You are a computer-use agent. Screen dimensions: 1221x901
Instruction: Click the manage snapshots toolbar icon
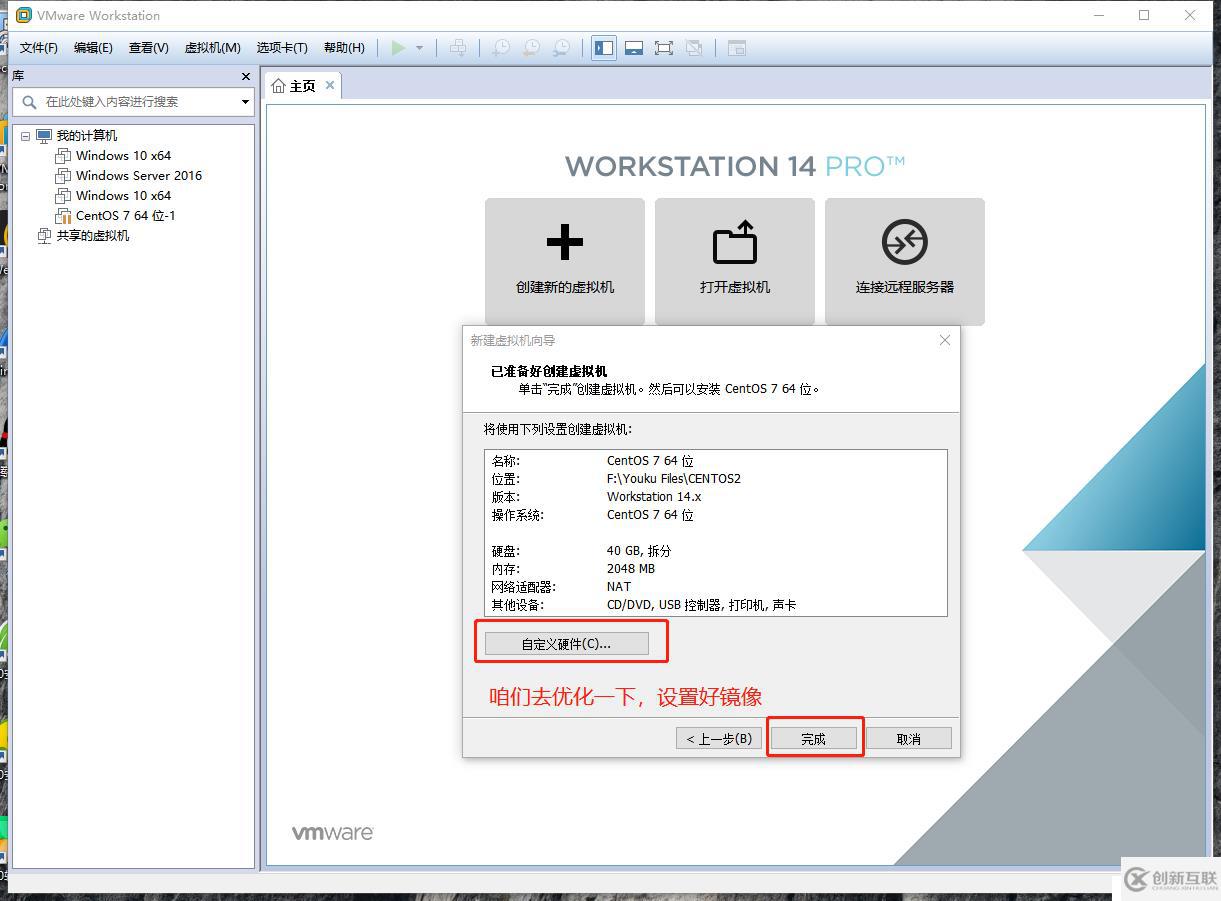(562, 48)
